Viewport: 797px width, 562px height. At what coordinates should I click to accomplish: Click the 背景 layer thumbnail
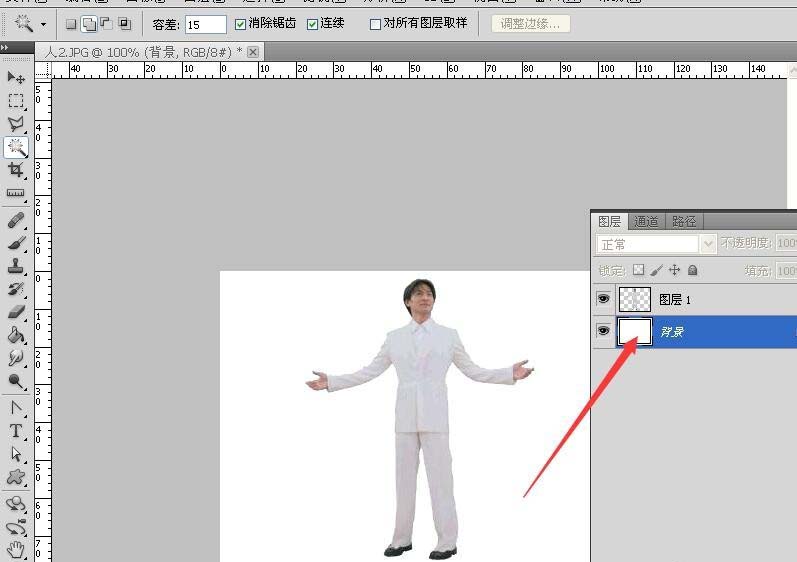634,332
